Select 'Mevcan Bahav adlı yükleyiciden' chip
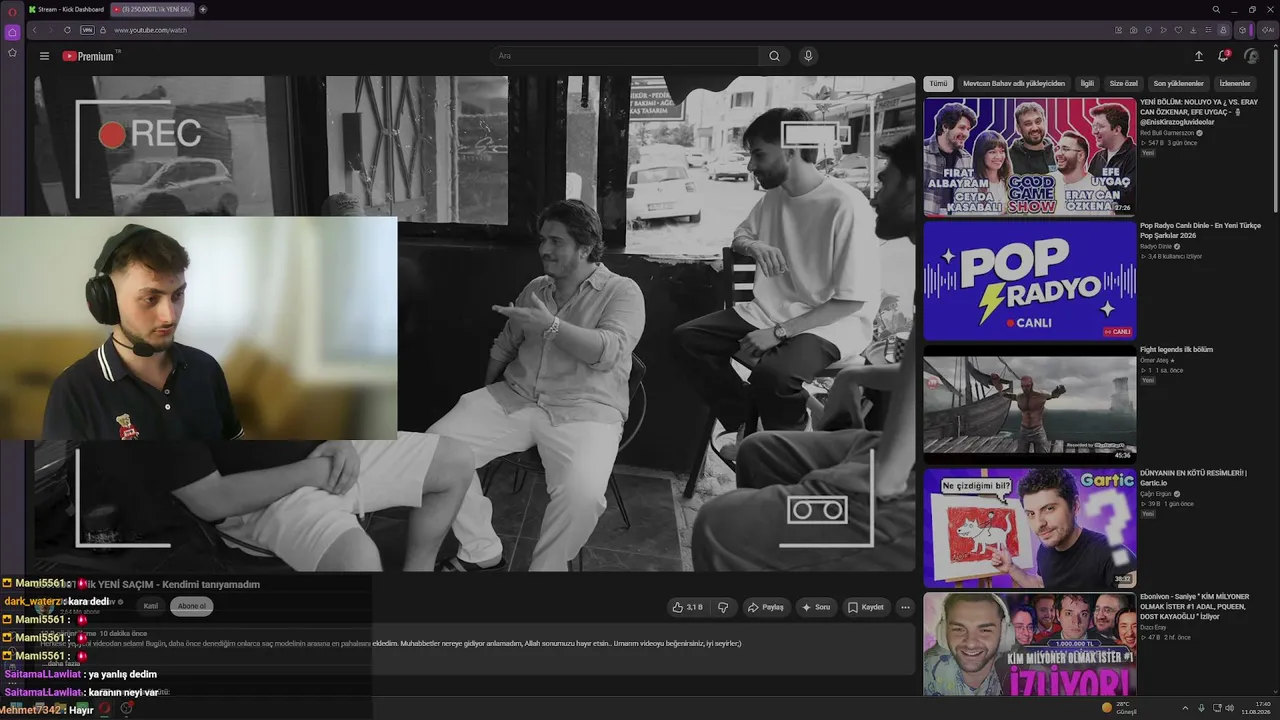Image resolution: width=1280 pixels, height=720 pixels. pos(1014,84)
